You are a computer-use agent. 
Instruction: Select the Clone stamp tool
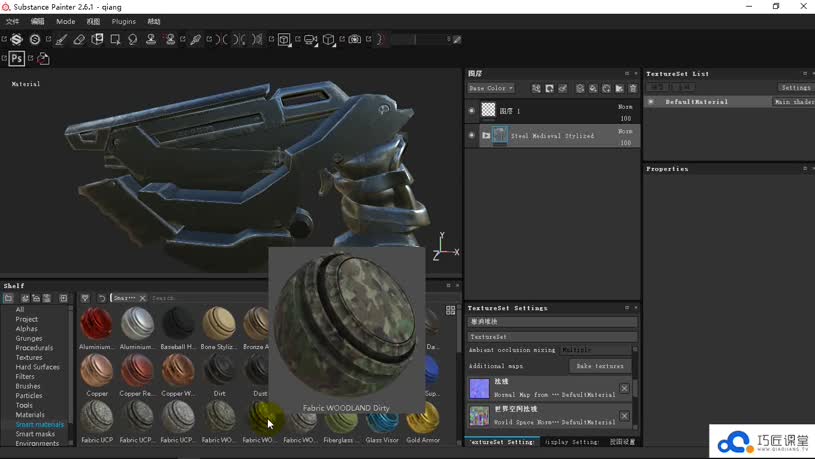tap(151, 40)
